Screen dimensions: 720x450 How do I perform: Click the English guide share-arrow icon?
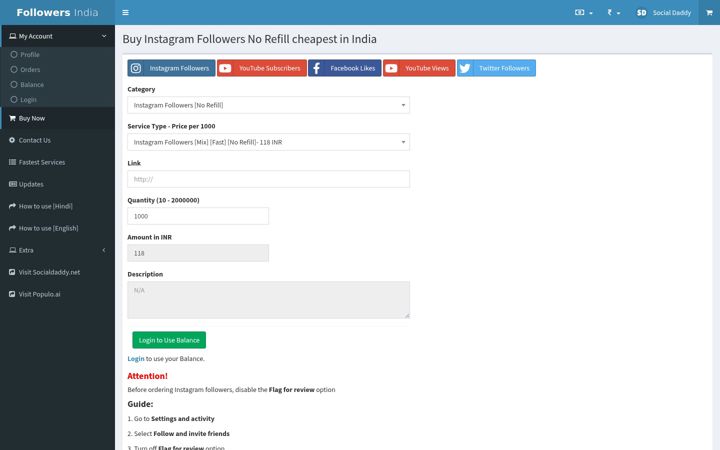[x=12, y=228]
